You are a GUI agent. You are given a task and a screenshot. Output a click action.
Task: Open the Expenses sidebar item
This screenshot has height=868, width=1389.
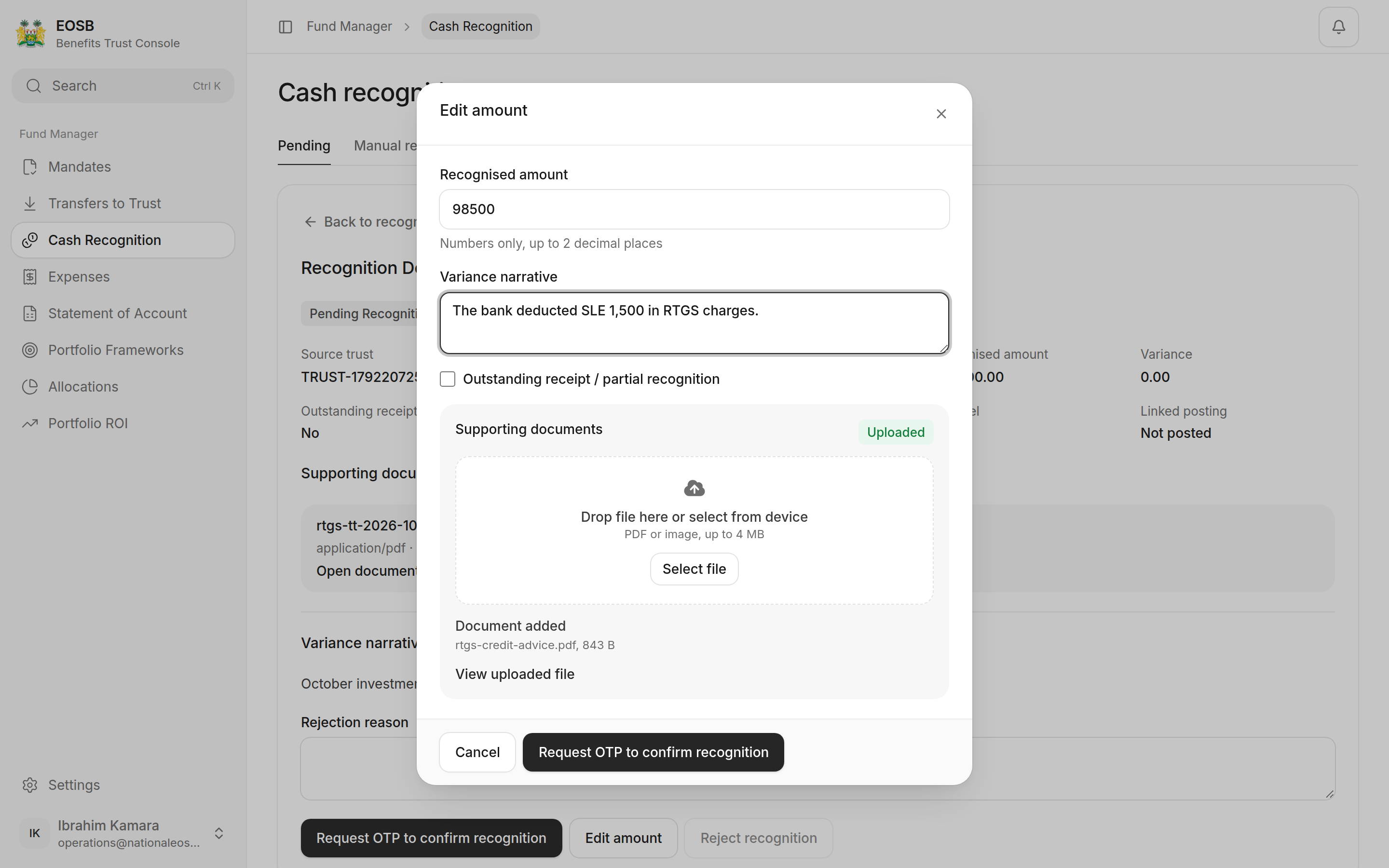click(123, 277)
